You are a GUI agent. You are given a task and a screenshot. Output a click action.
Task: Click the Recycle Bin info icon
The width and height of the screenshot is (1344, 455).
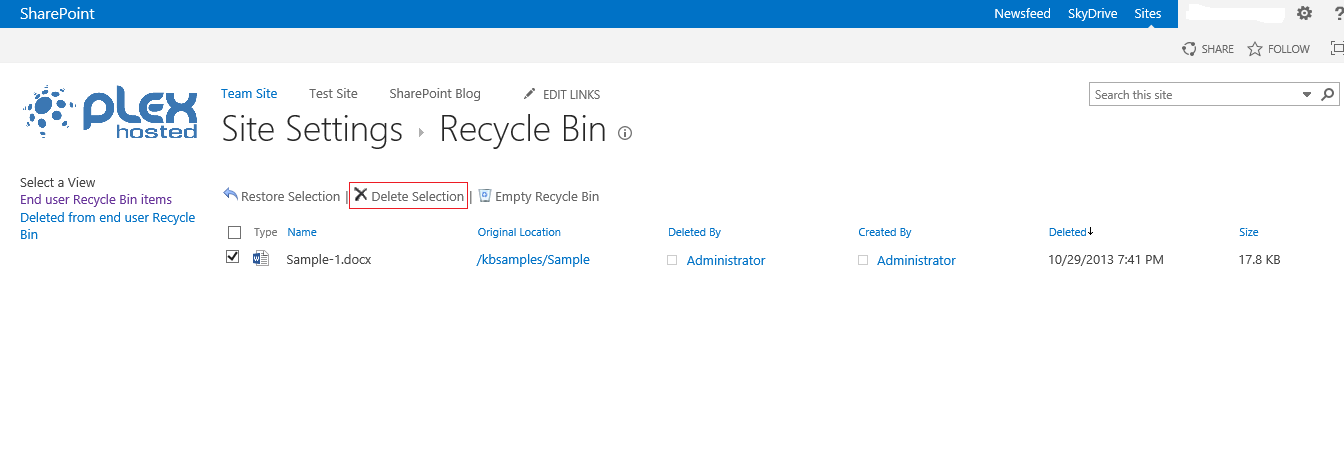625,133
